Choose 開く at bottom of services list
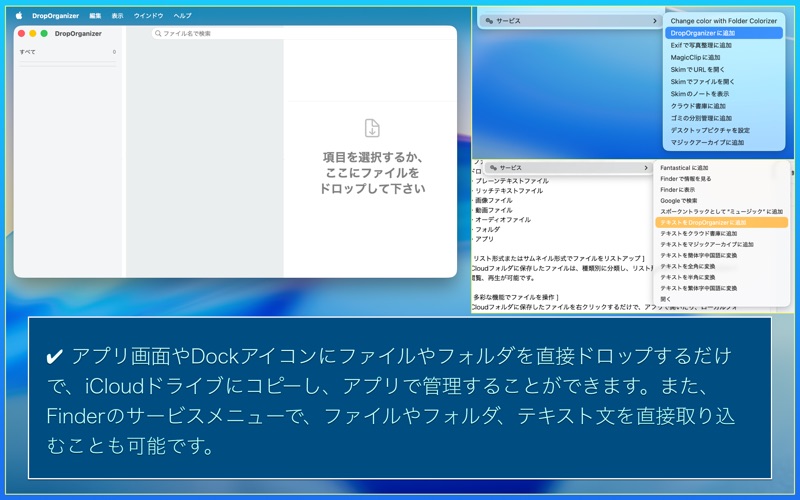 click(721, 299)
